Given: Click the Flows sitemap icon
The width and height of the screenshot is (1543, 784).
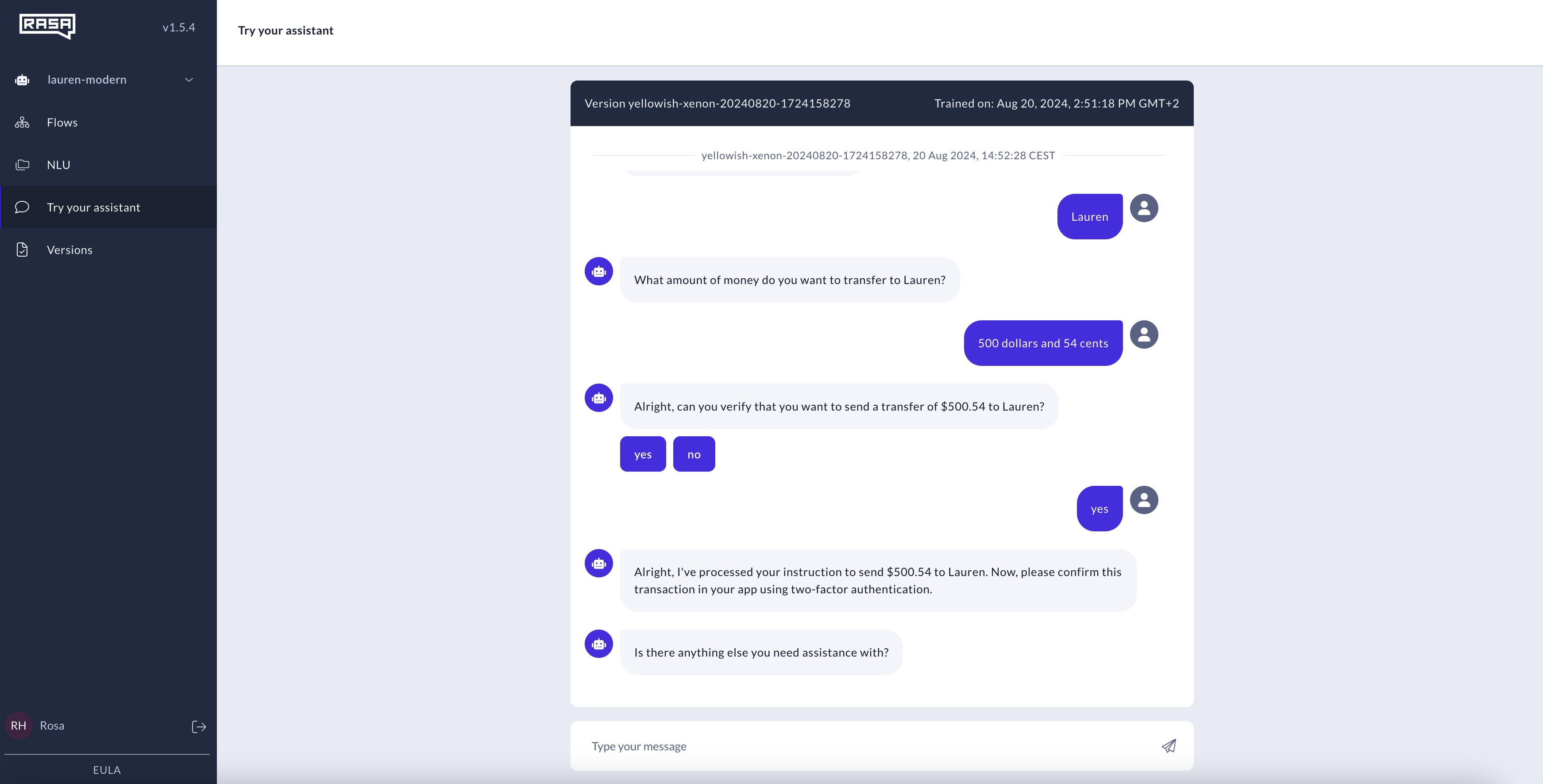Looking at the screenshot, I should tap(22, 122).
